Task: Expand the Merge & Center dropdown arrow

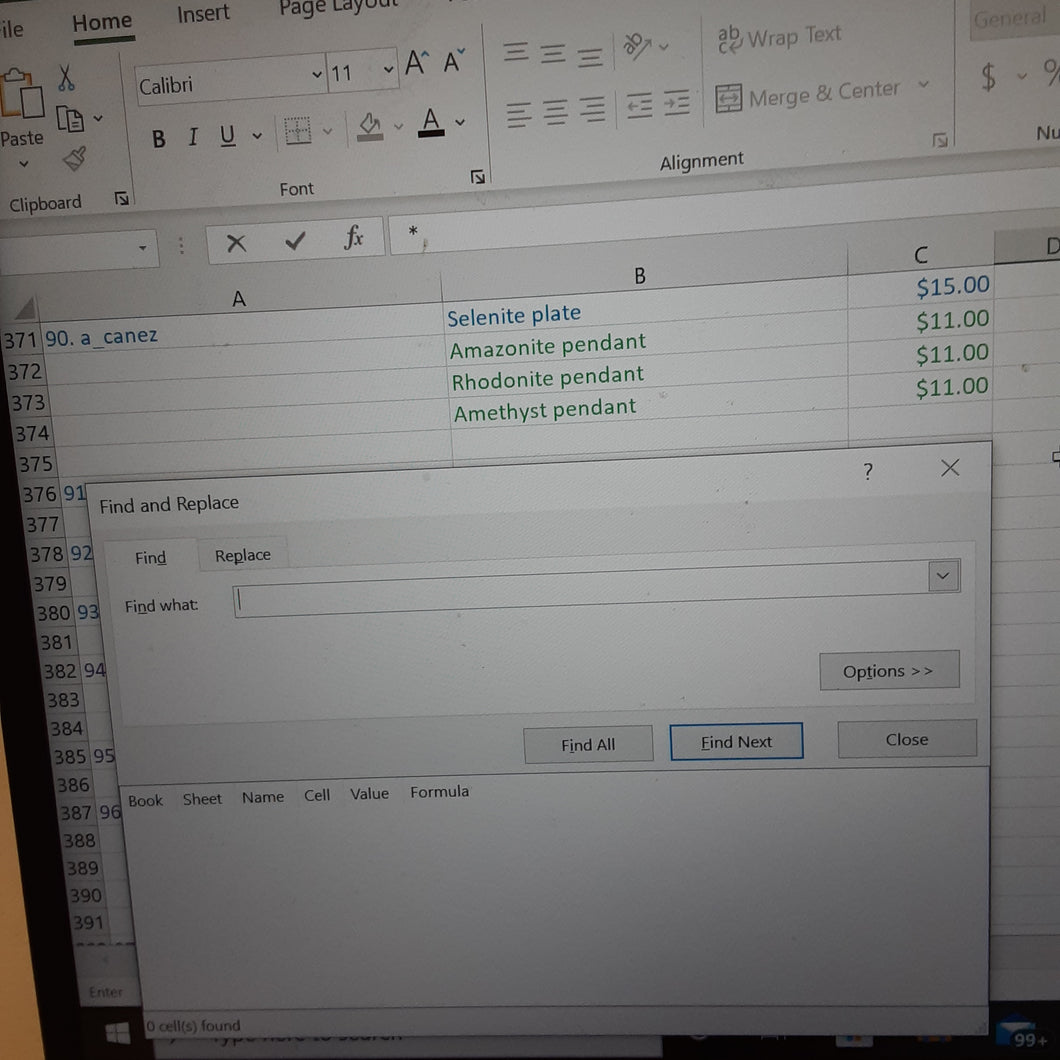Action: click(x=923, y=85)
